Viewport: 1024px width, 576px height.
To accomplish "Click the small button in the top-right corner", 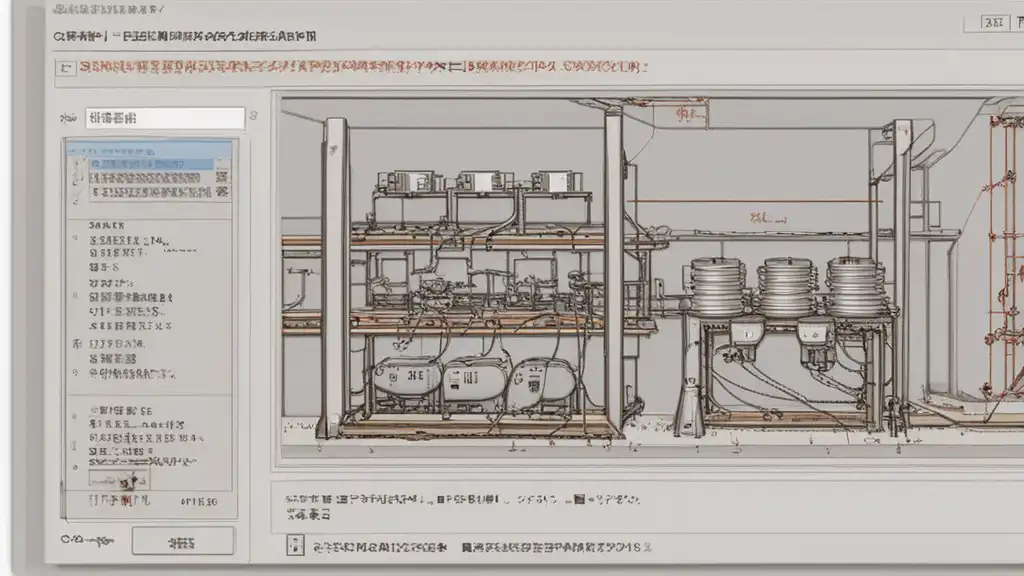I will [994, 21].
